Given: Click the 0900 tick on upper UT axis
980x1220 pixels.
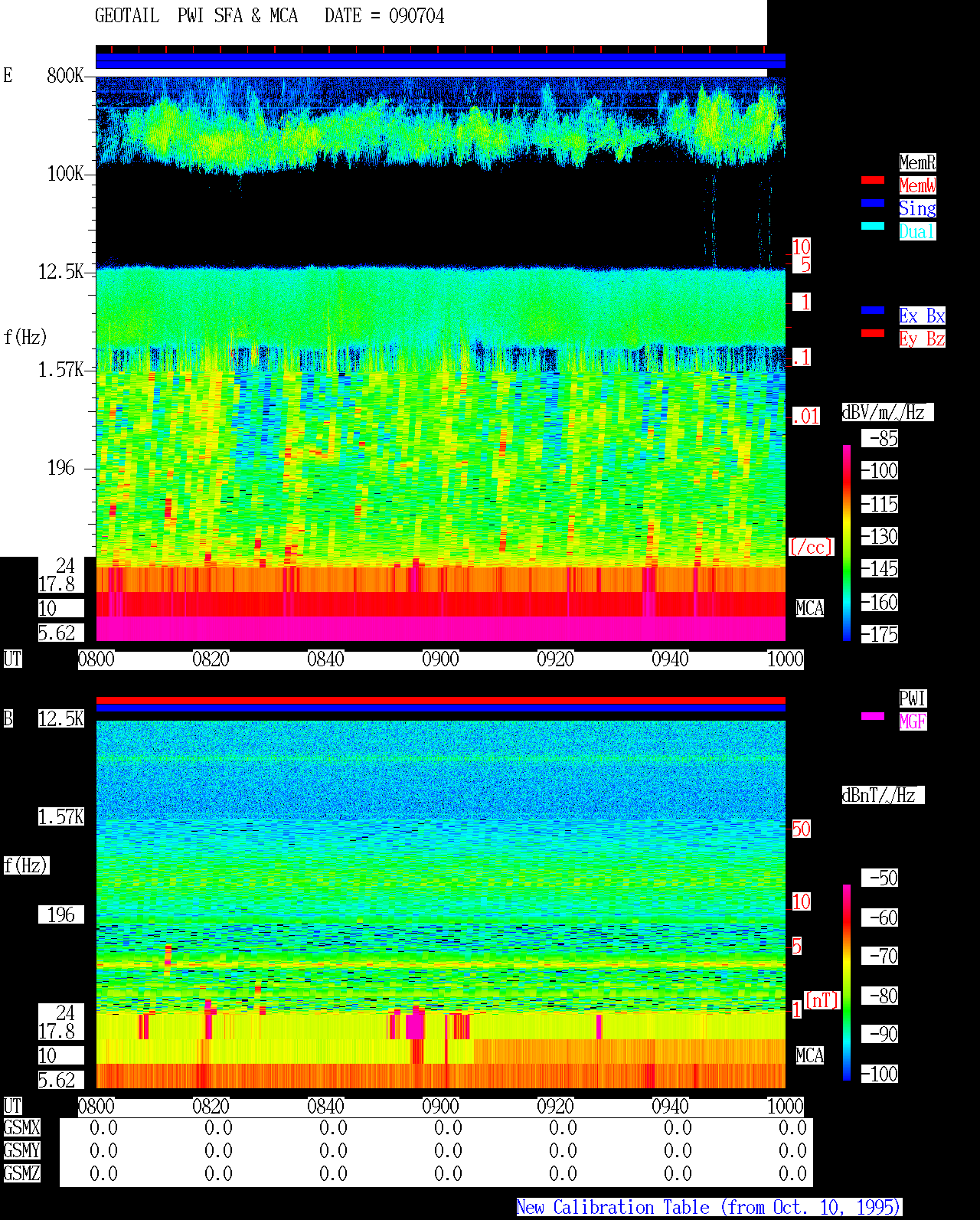Looking at the screenshot, I should click(441, 659).
